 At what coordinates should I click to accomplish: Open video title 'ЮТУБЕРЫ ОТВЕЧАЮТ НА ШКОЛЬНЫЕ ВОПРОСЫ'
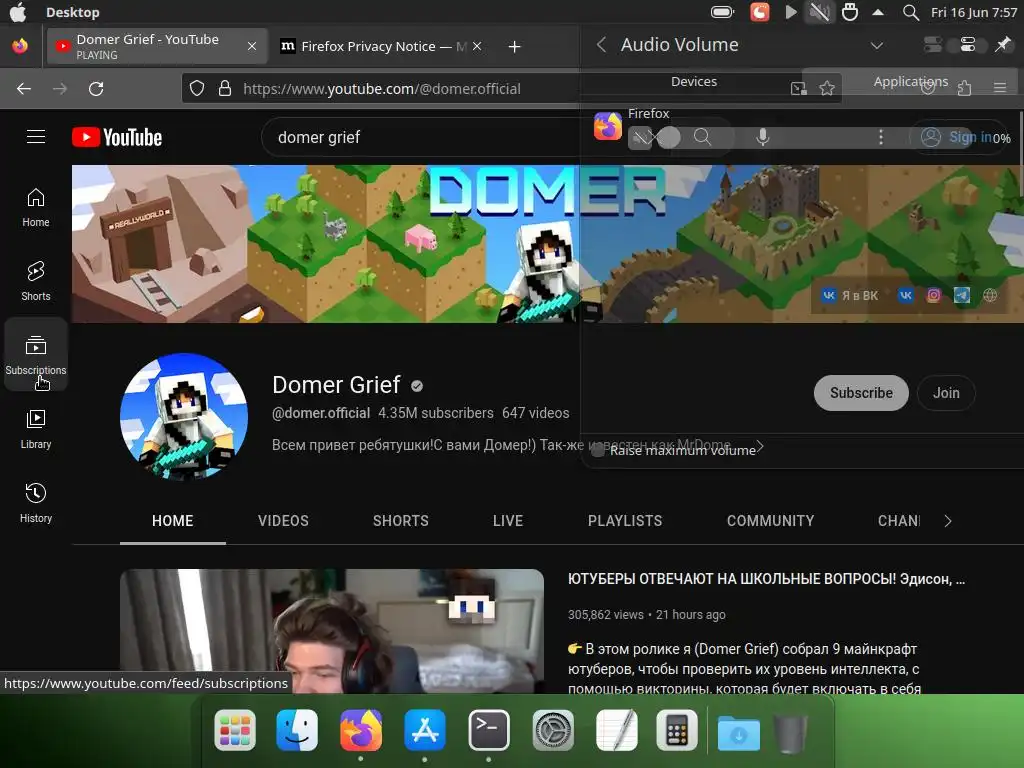click(766, 579)
